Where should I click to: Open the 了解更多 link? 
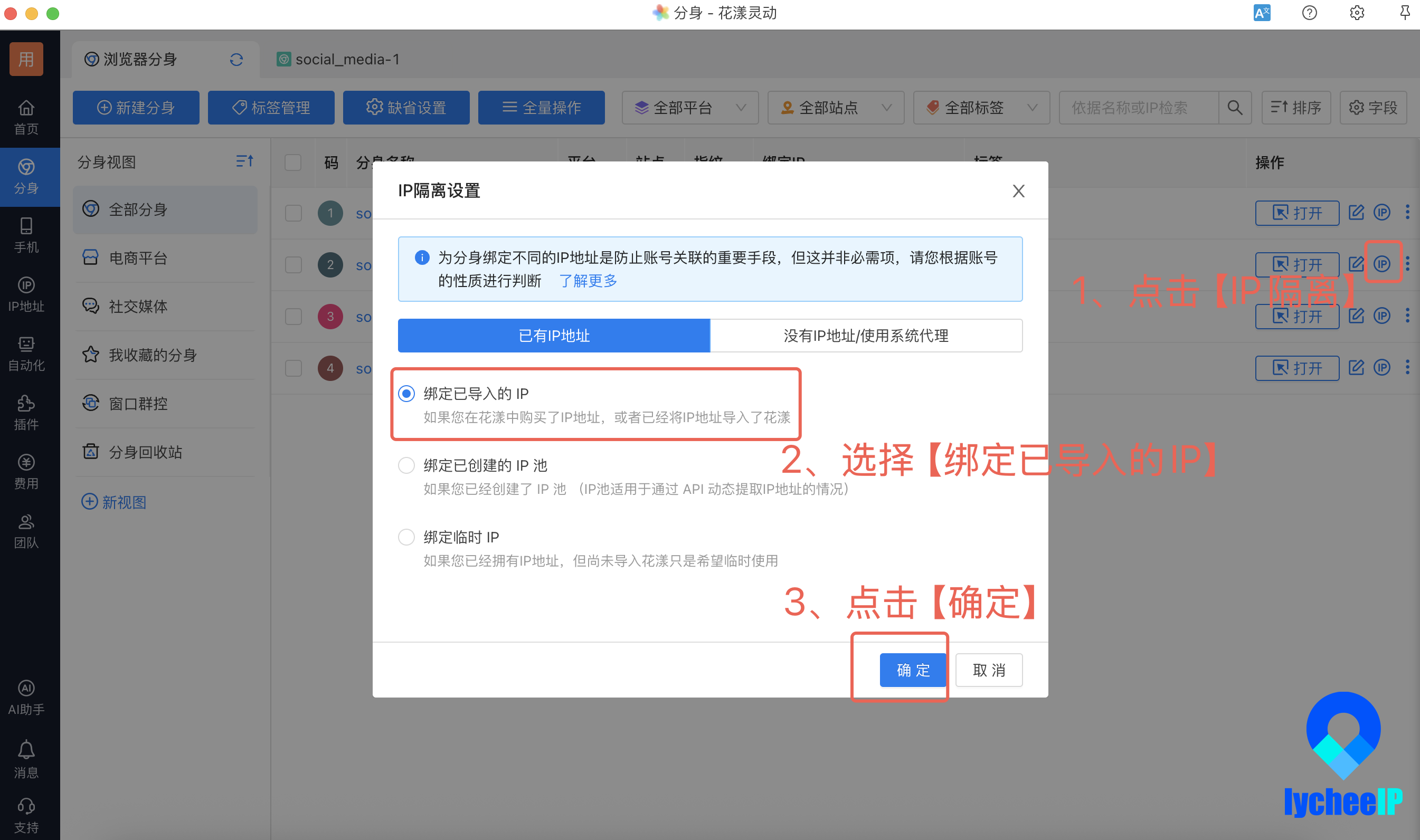tap(588, 281)
